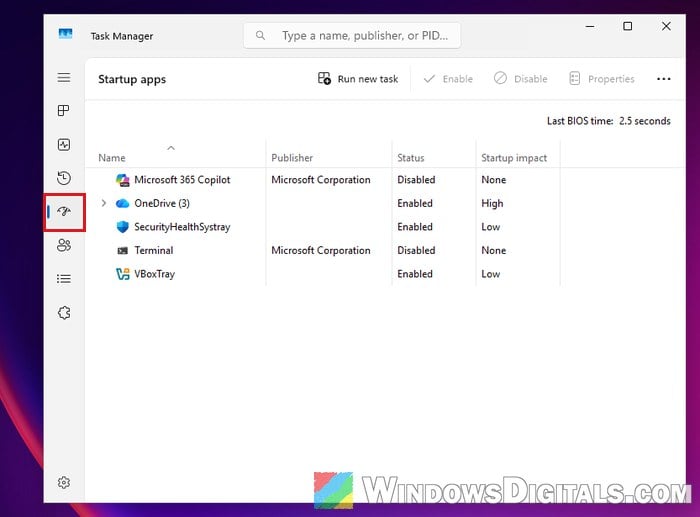
Task: Click Disabled status of Microsoft 365 Copilot
Action: pos(416,180)
